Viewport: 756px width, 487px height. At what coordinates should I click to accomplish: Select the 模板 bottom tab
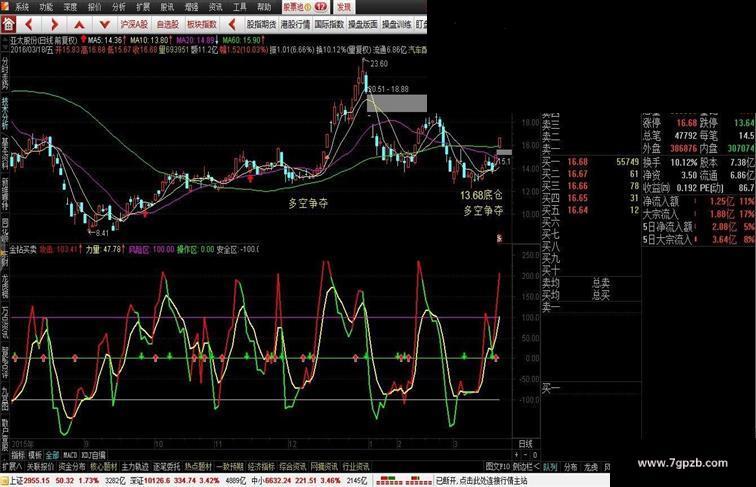tap(35, 455)
